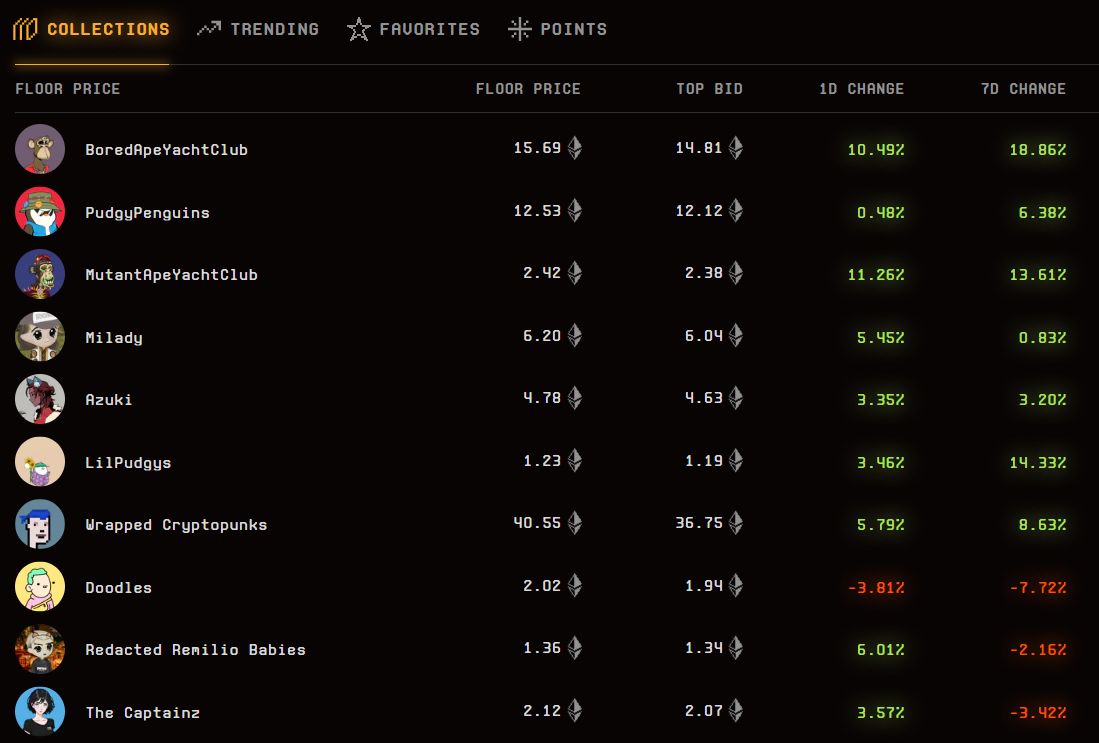
Task: Click ETH icon beside 1.34 top bid
Action: (735, 648)
